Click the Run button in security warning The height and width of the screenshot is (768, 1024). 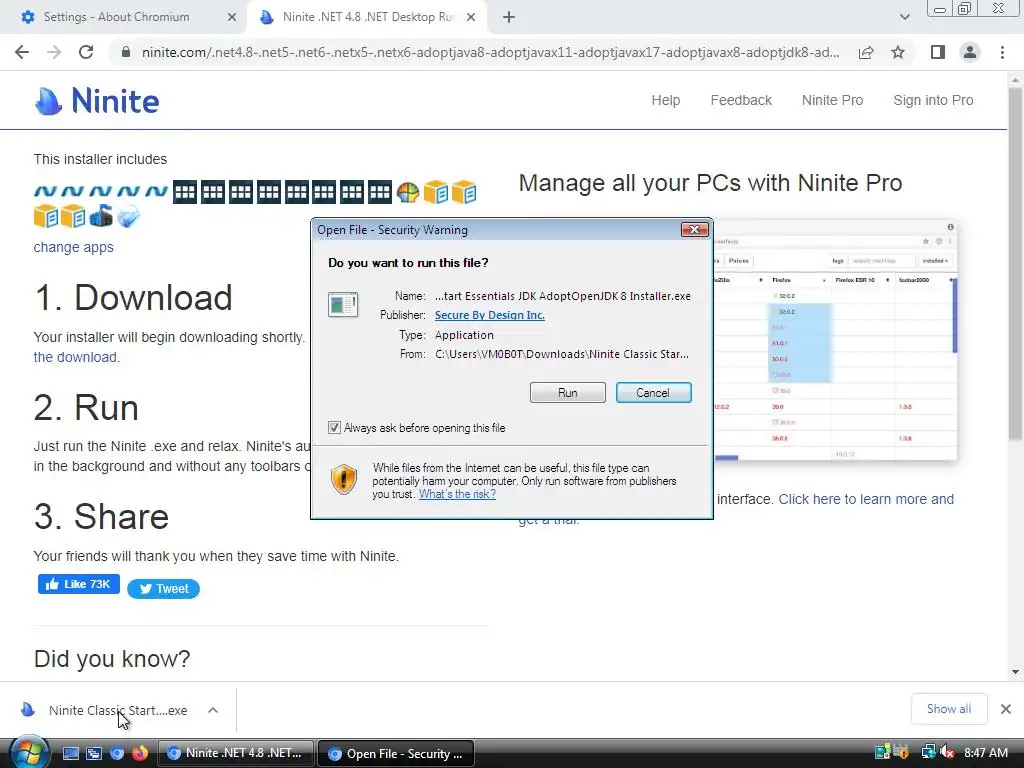coord(568,392)
